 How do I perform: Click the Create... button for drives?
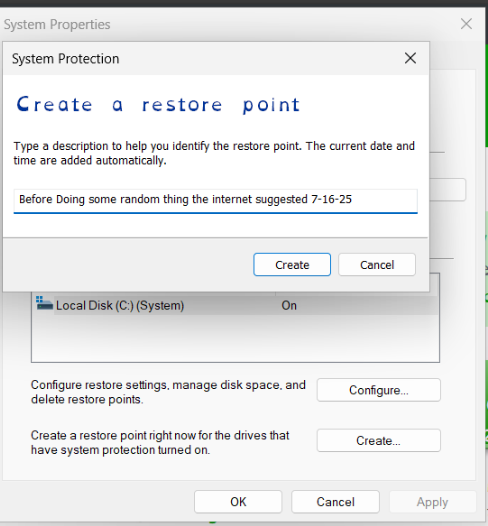pos(379,440)
